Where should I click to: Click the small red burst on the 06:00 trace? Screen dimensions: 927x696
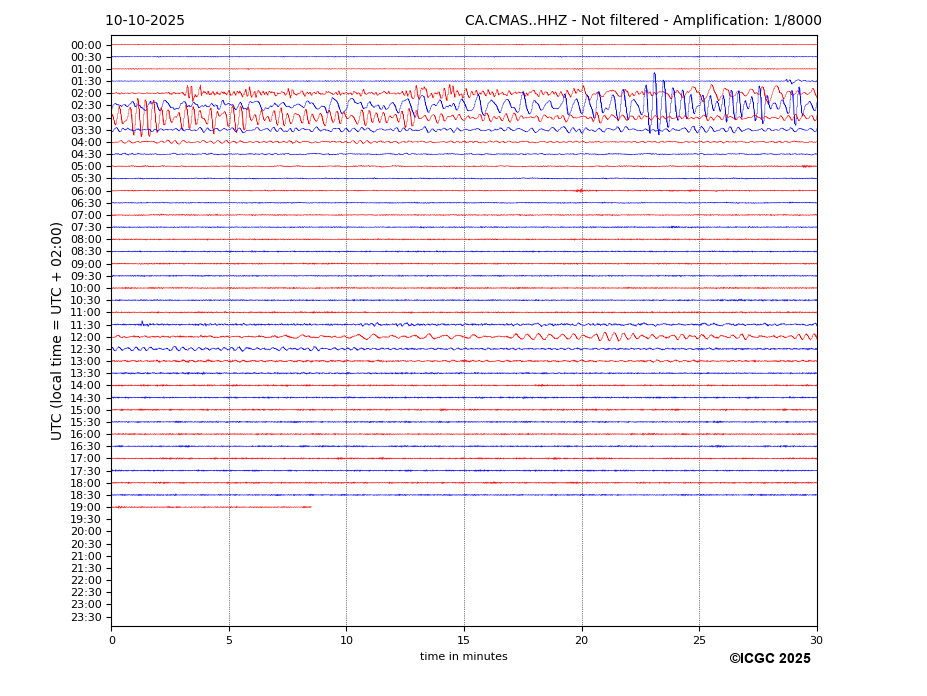click(x=580, y=190)
